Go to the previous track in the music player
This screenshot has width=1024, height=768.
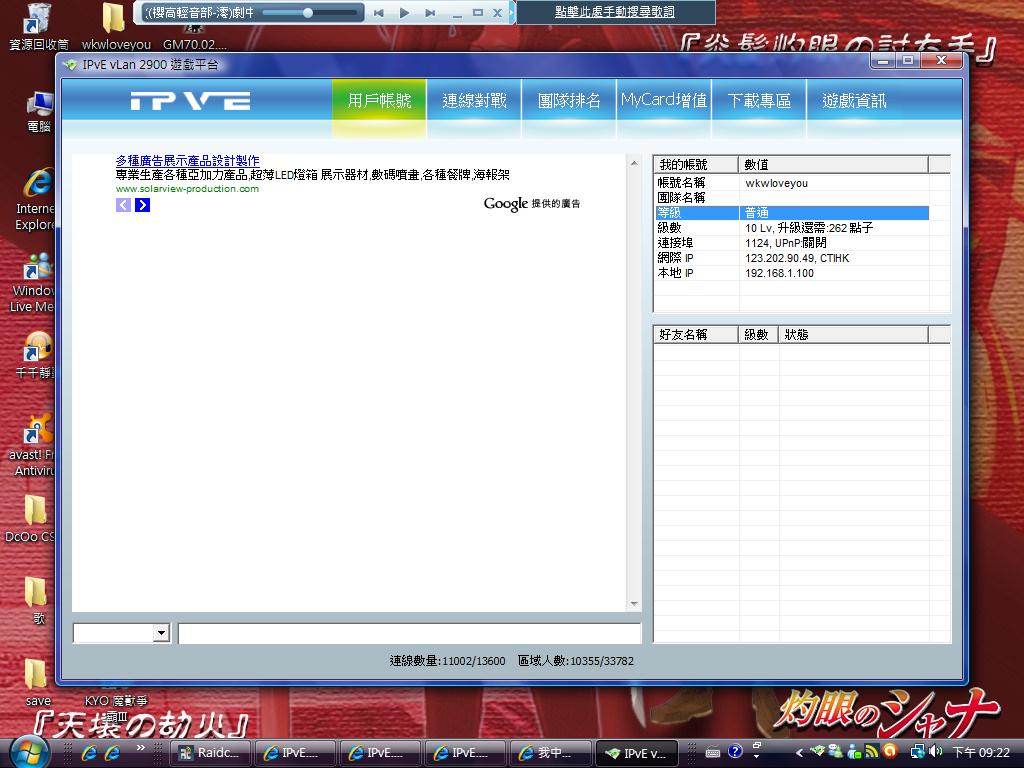click(x=379, y=13)
